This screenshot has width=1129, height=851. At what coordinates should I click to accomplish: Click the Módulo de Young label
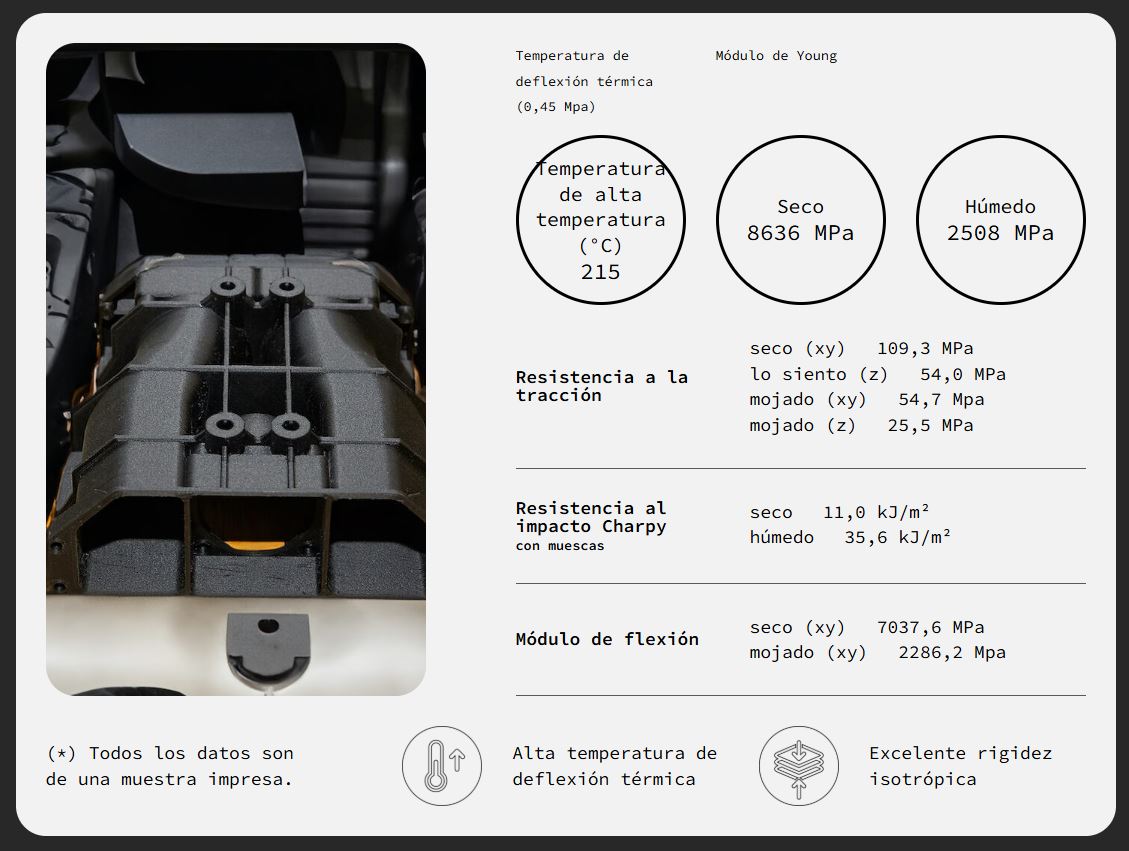[x=776, y=56]
